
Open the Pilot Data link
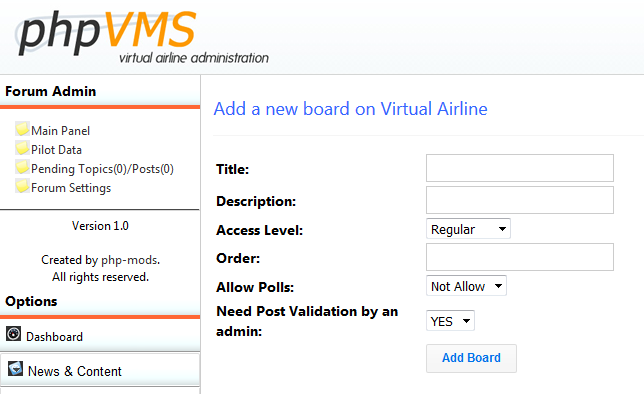coord(56,150)
